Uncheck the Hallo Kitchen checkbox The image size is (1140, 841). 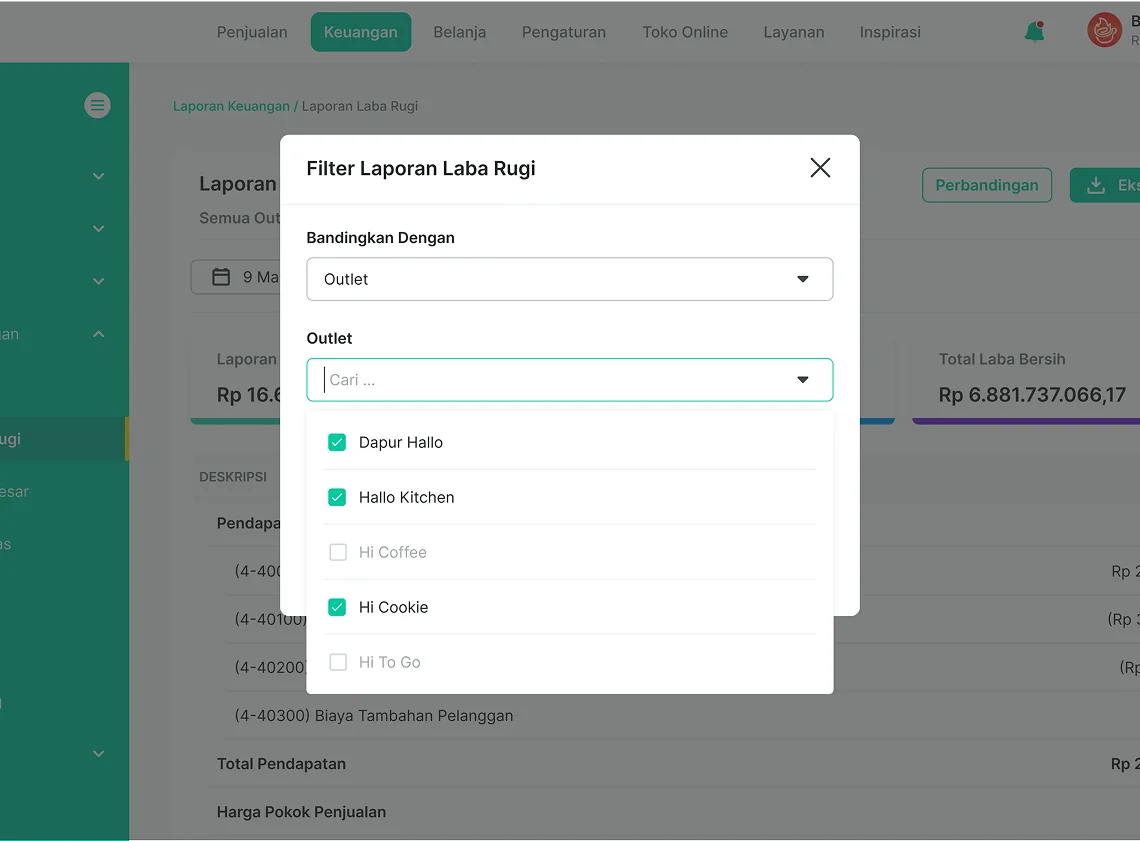[x=337, y=497]
